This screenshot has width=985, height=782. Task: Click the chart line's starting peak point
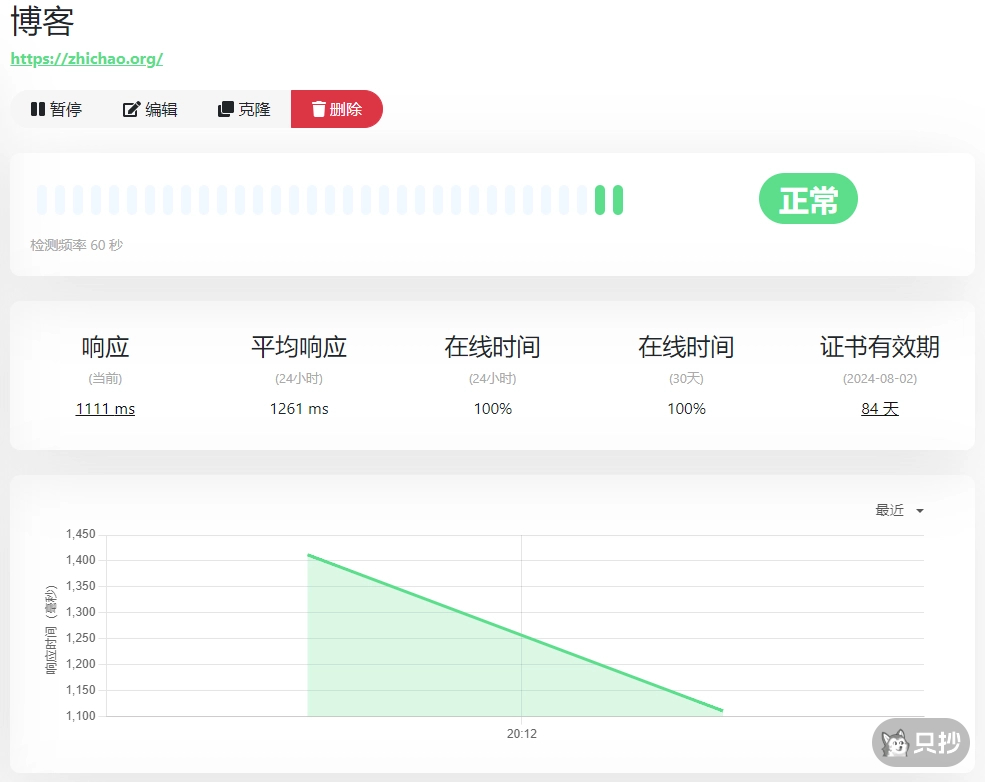tap(308, 554)
